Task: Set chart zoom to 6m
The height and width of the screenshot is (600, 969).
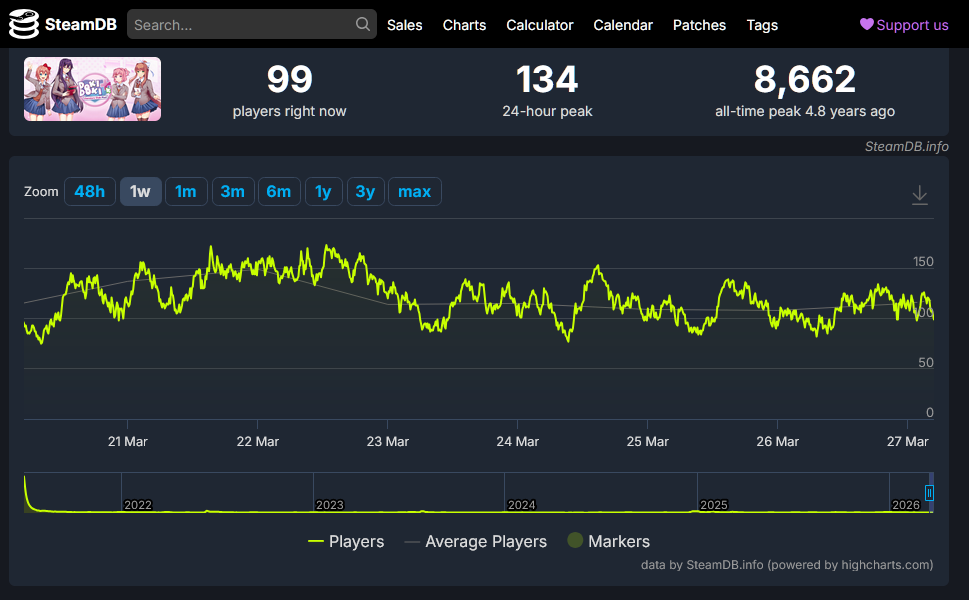Action: click(x=279, y=192)
